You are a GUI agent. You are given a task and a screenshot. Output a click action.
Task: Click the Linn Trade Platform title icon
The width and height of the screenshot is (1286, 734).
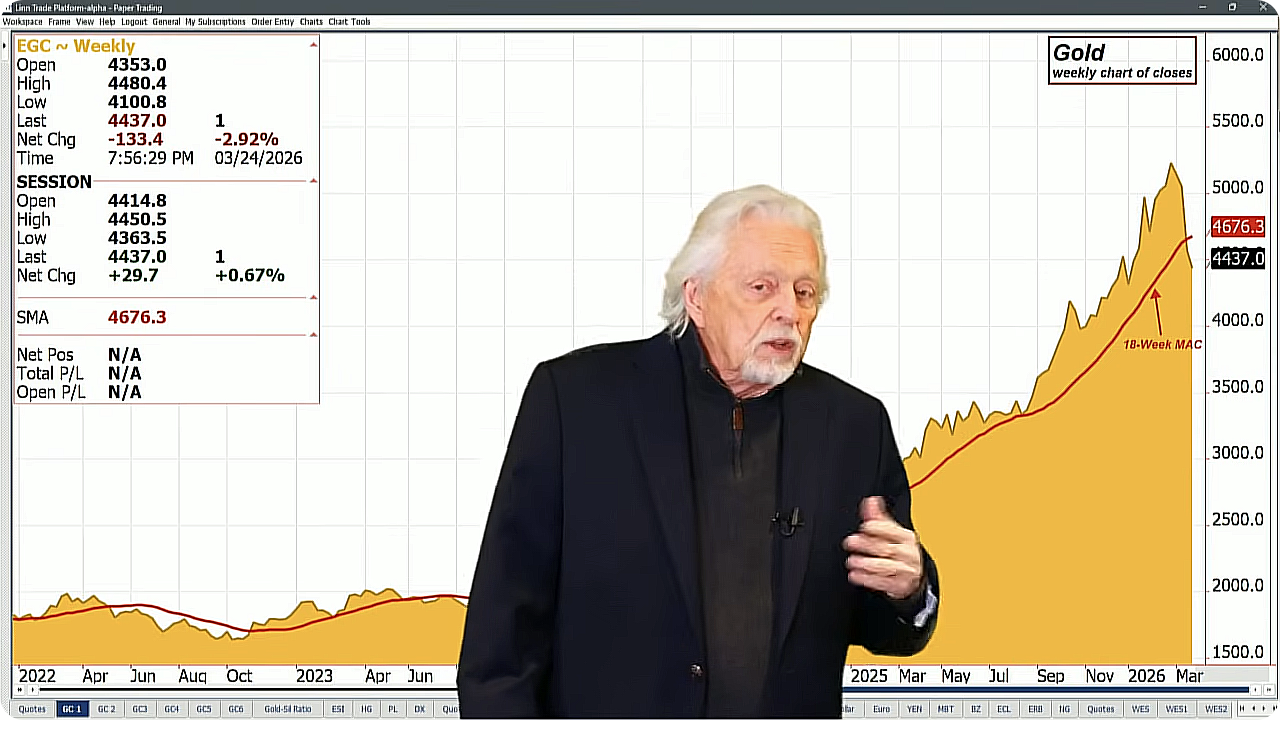[7, 7]
